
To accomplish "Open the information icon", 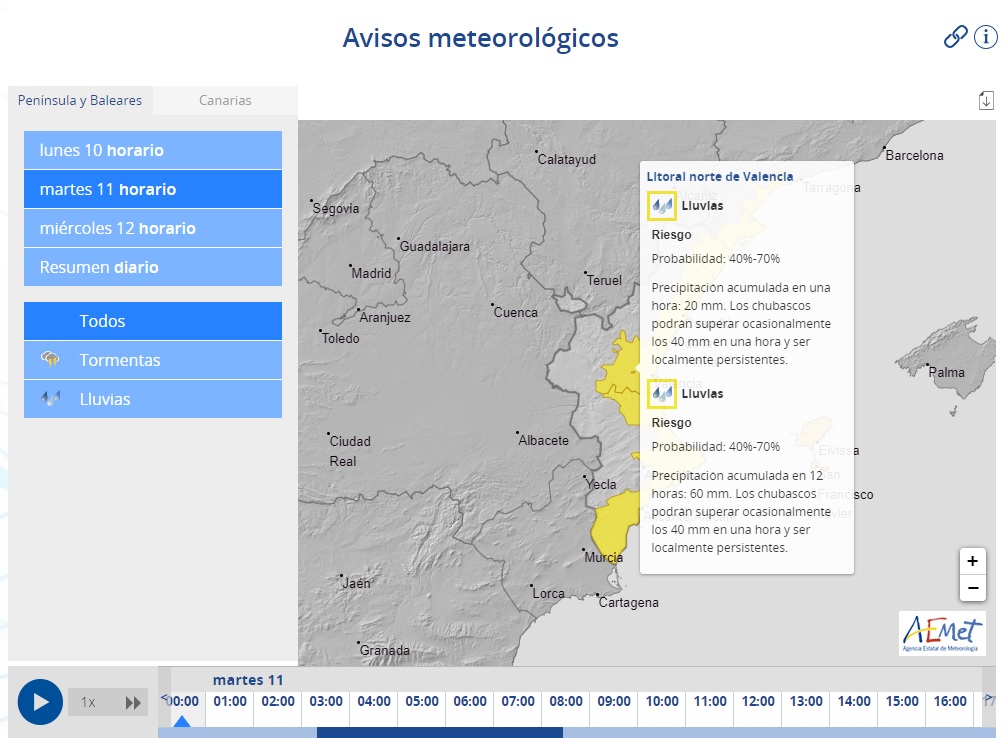I will [x=986, y=37].
